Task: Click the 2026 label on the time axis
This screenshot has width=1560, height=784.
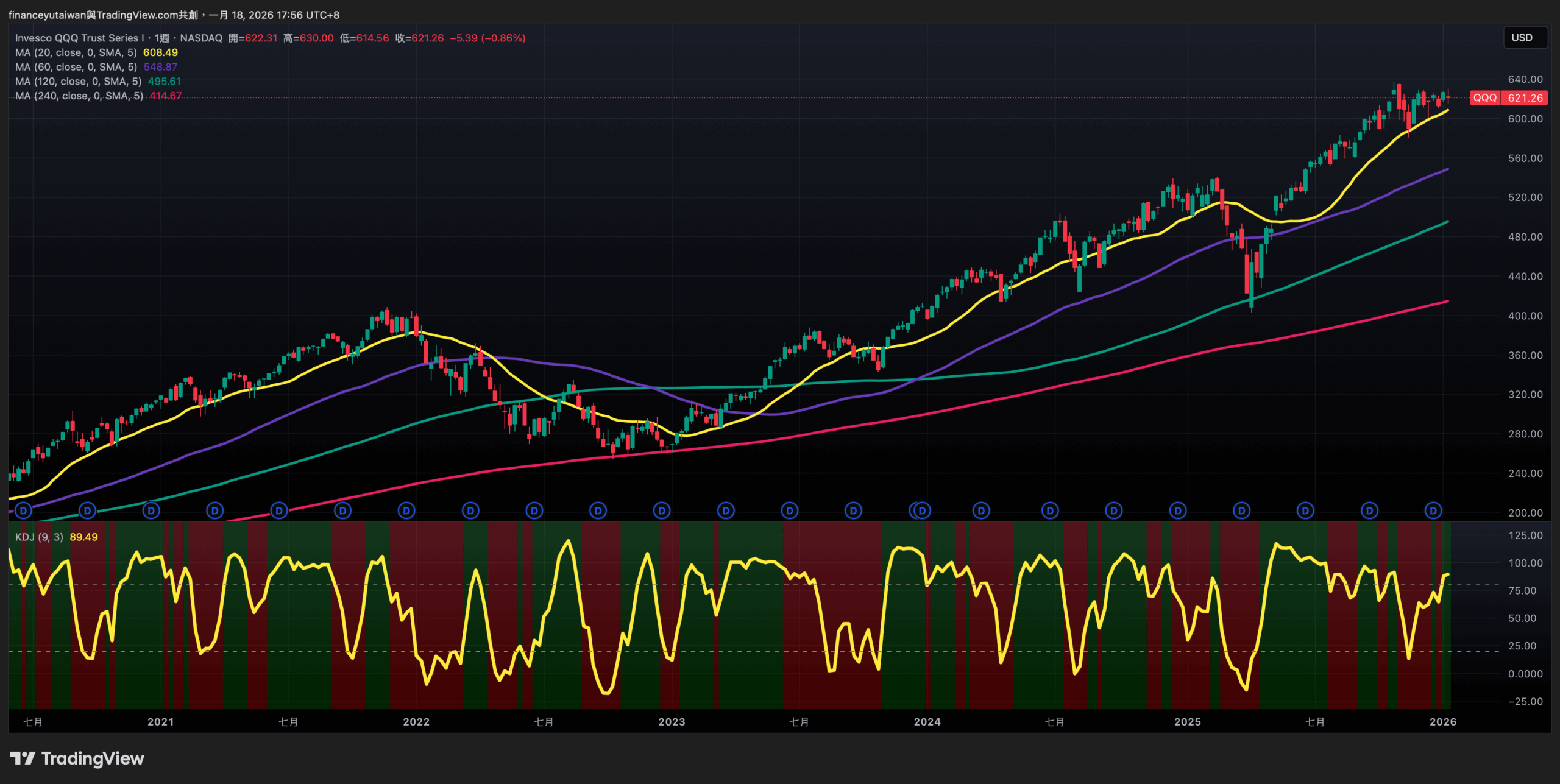Action: click(x=1442, y=722)
